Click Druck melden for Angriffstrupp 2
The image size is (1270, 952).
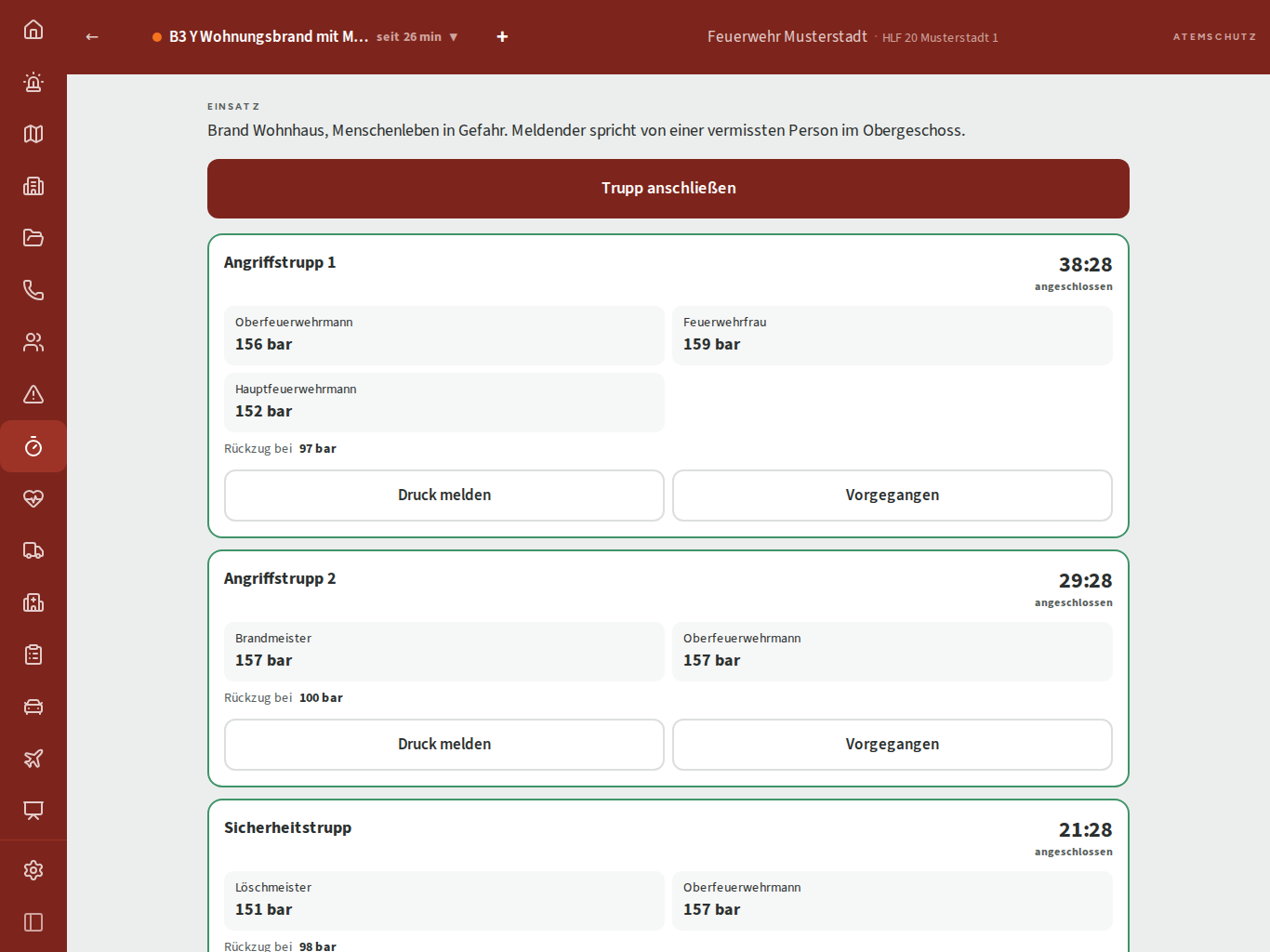(x=444, y=745)
